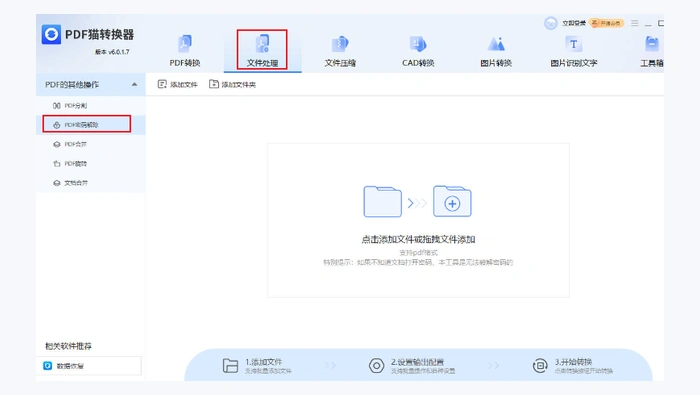Click the user avatar icon
This screenshot has width=700, height=395.
550,23
